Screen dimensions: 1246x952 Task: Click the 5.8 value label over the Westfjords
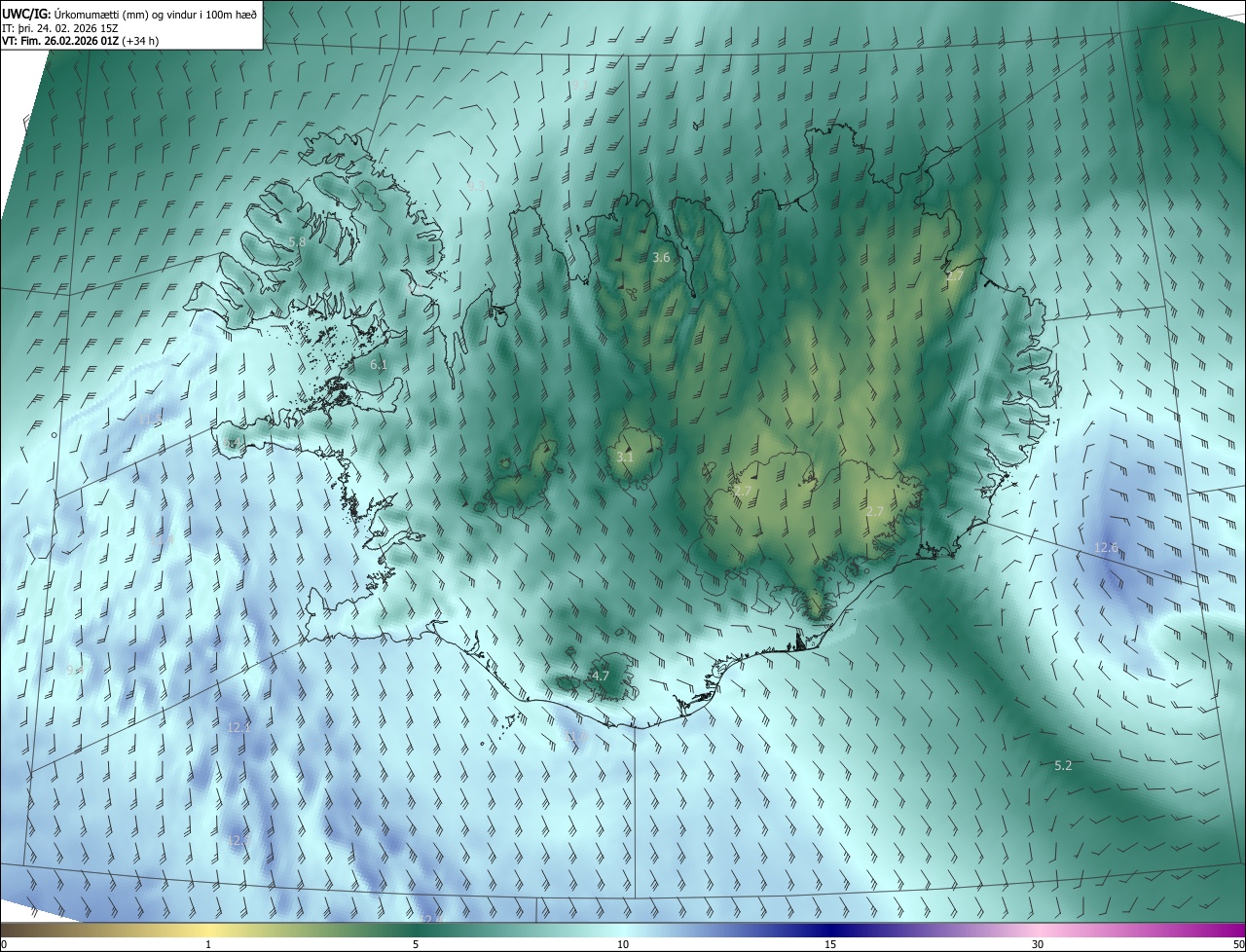click(x=297, y=241)
